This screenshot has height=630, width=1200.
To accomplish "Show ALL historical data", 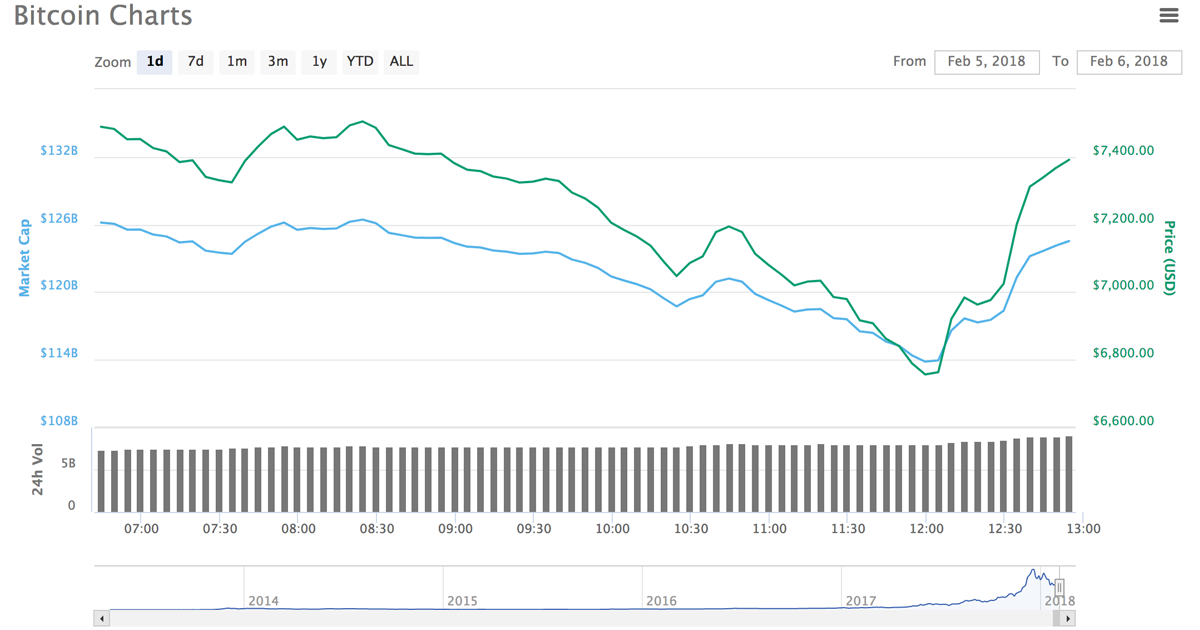I will tap(401, 61).
